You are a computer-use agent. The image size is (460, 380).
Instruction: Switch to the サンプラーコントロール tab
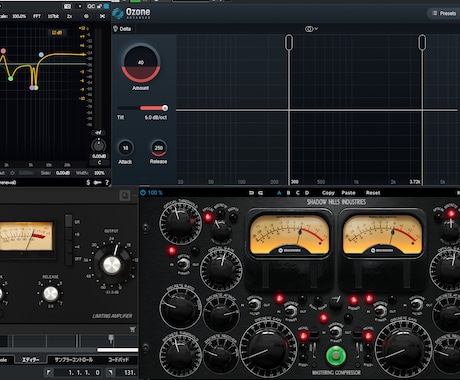coord(74,360)
